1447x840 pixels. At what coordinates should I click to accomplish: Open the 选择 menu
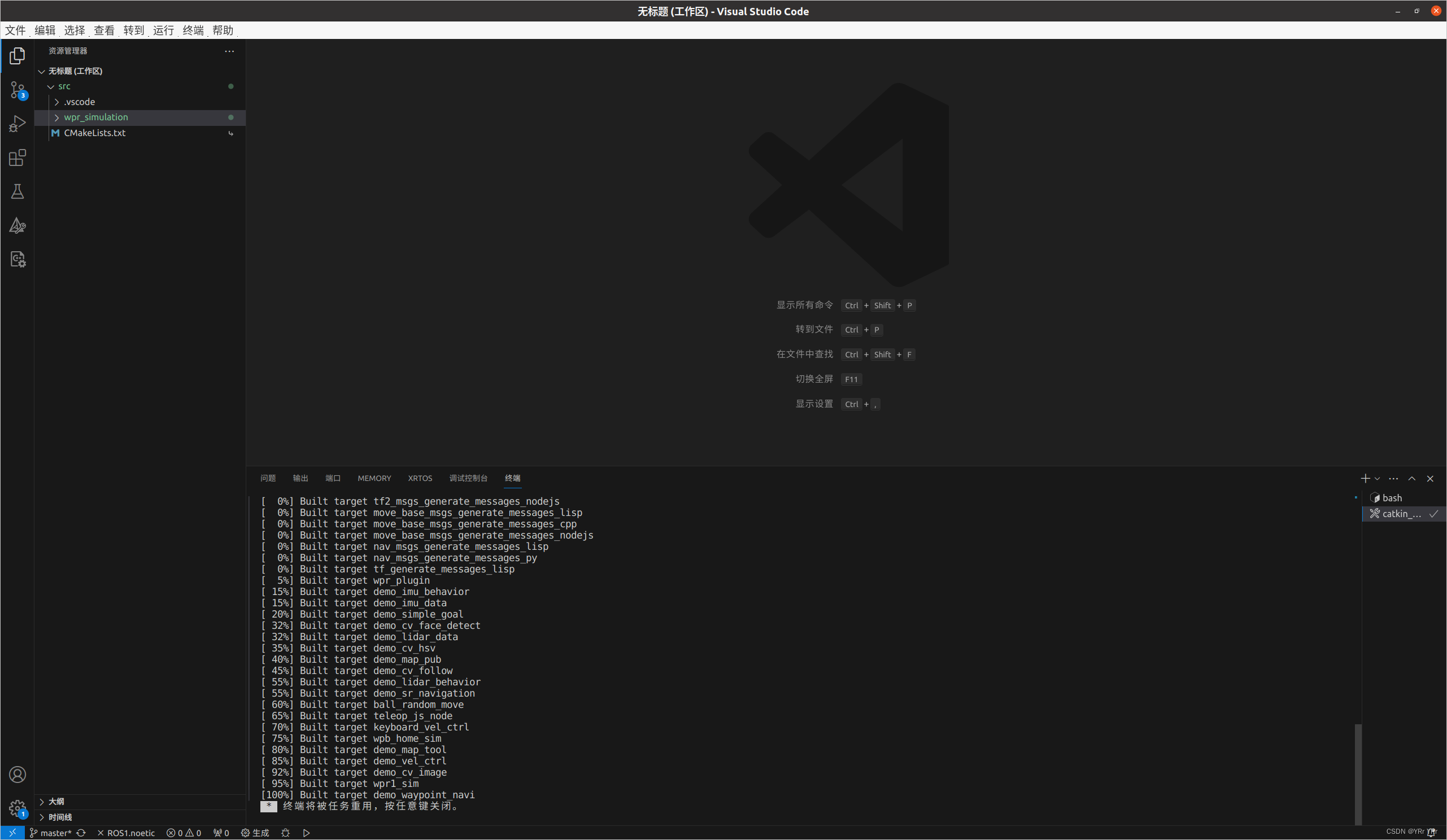click(x=75, y=30)
